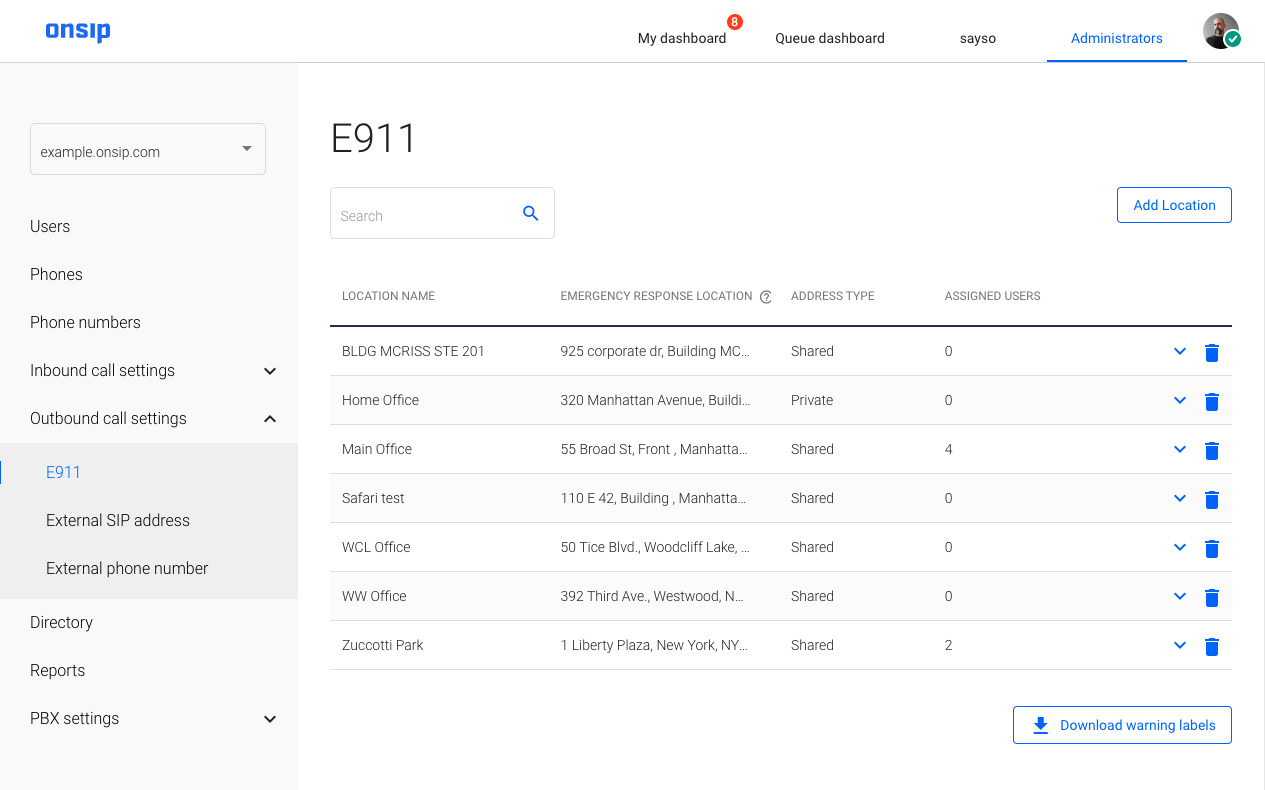The width and height of the screenshot is (1265, 790).
Task: Click the Private address type cell
Action: click(812, 400)
